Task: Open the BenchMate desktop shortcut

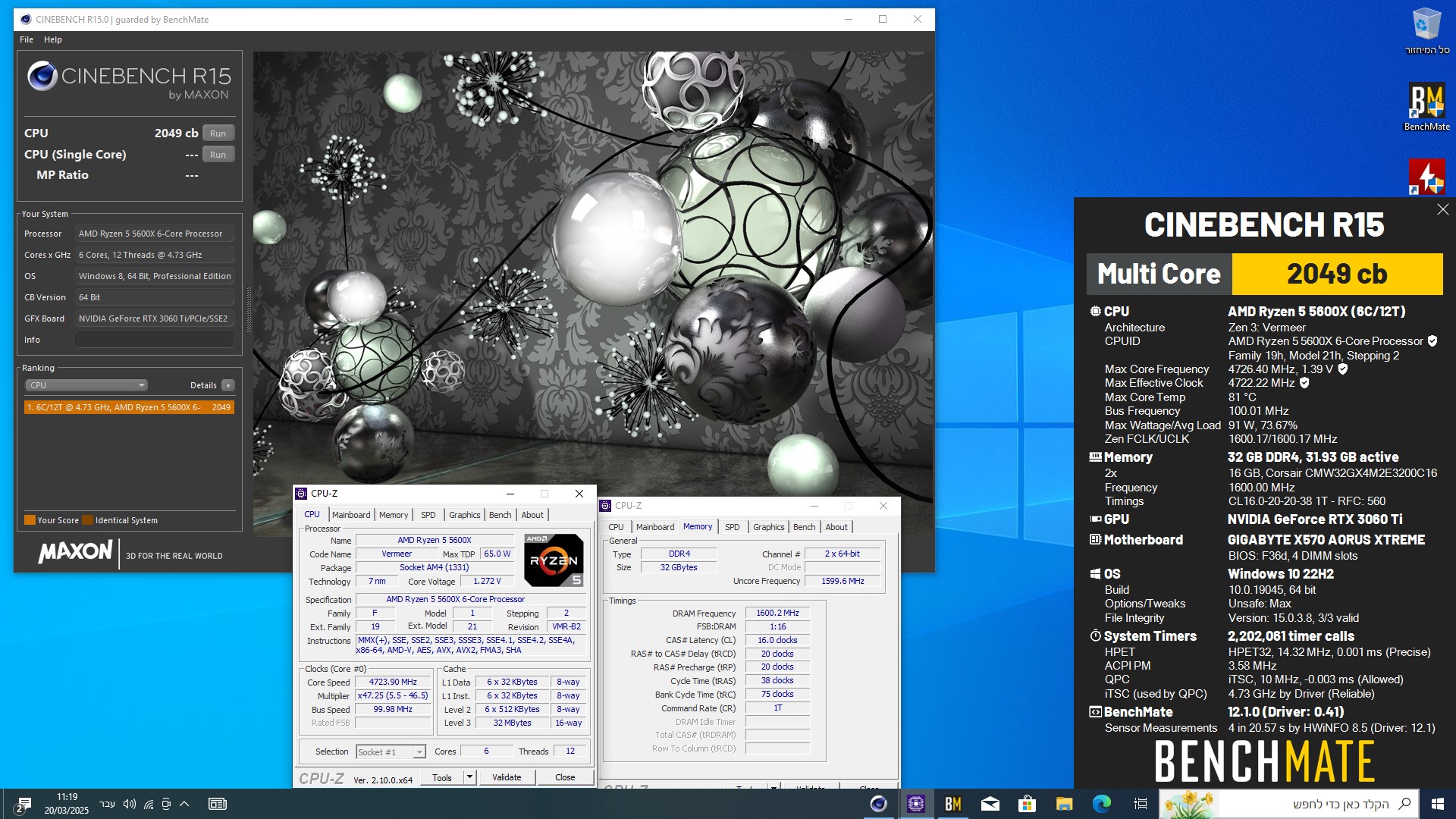Action: pyautogui.click(x=1426, y=107)
